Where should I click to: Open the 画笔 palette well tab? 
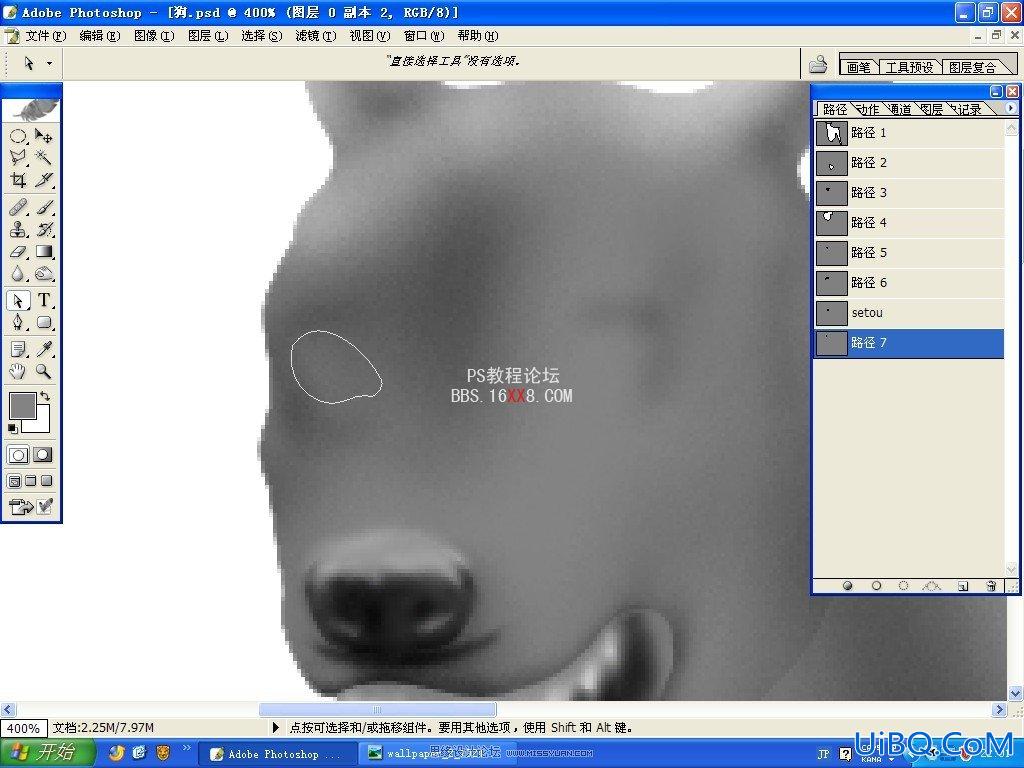[x=859, y=67]
